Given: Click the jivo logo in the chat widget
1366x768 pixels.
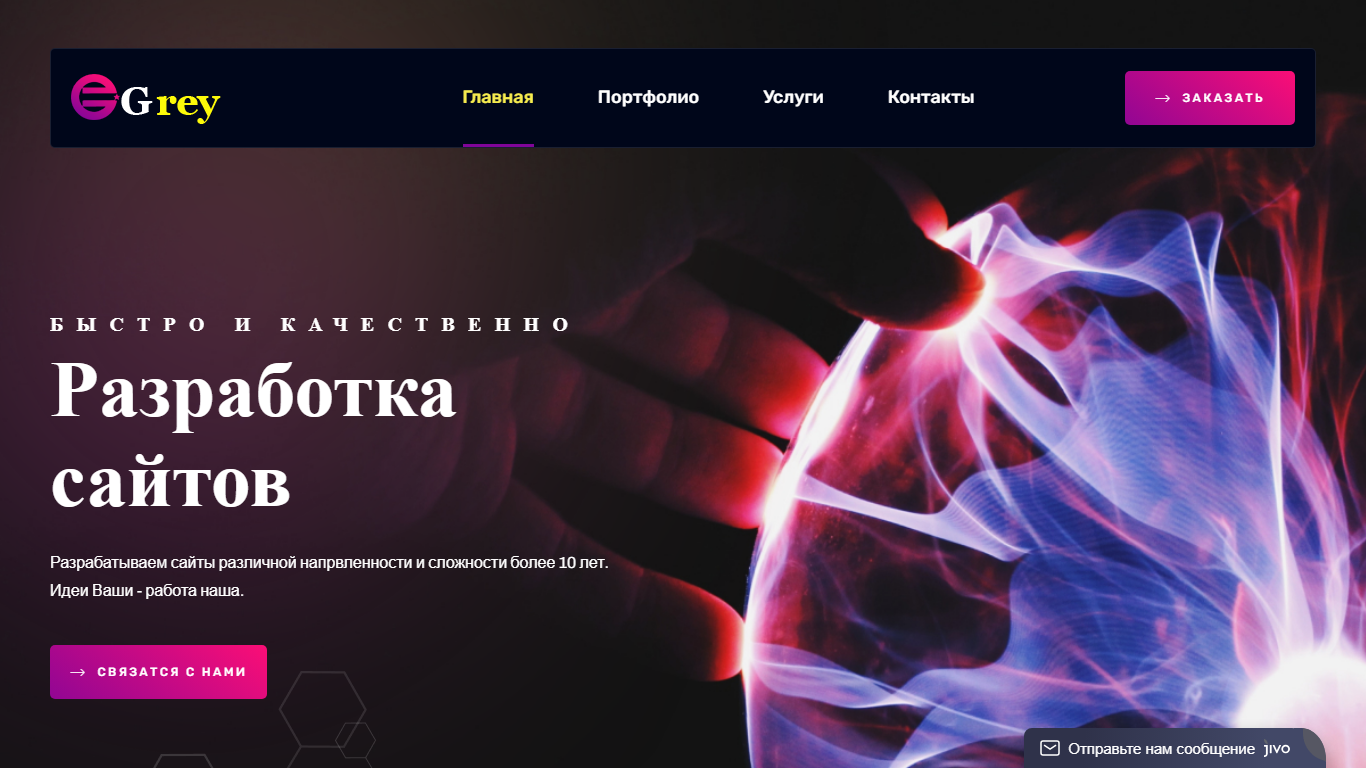Looking at the screenshot, I should [x=1277, y=748].
